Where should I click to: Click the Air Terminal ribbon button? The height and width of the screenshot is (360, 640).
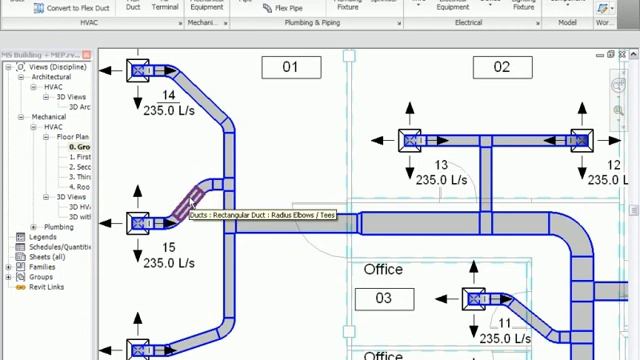165,5
